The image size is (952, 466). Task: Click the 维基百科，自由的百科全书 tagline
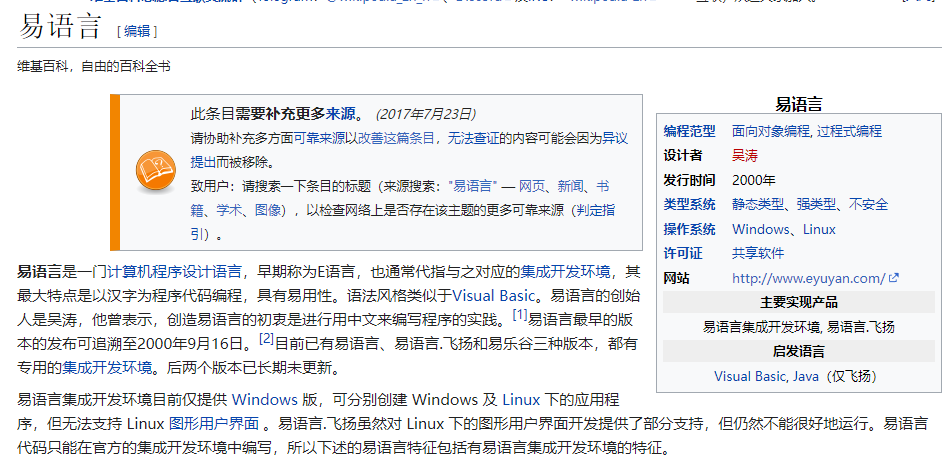pos(94,66)
